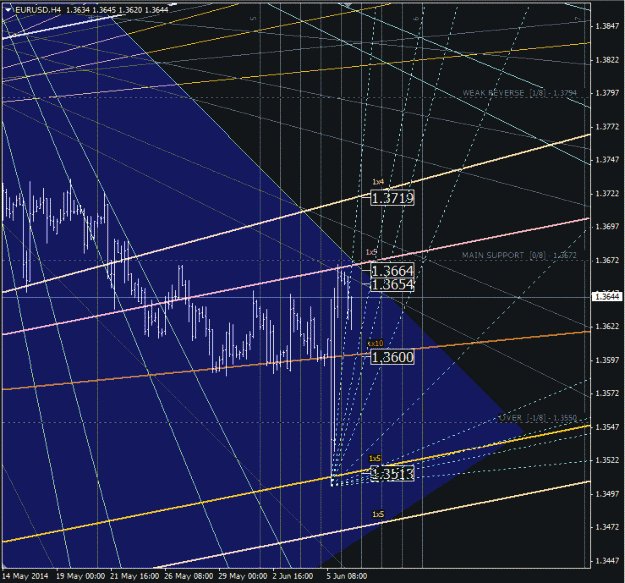625x583 pixels.
Task: Click the 1.3547 price axis value
Action: pos(607,427)
